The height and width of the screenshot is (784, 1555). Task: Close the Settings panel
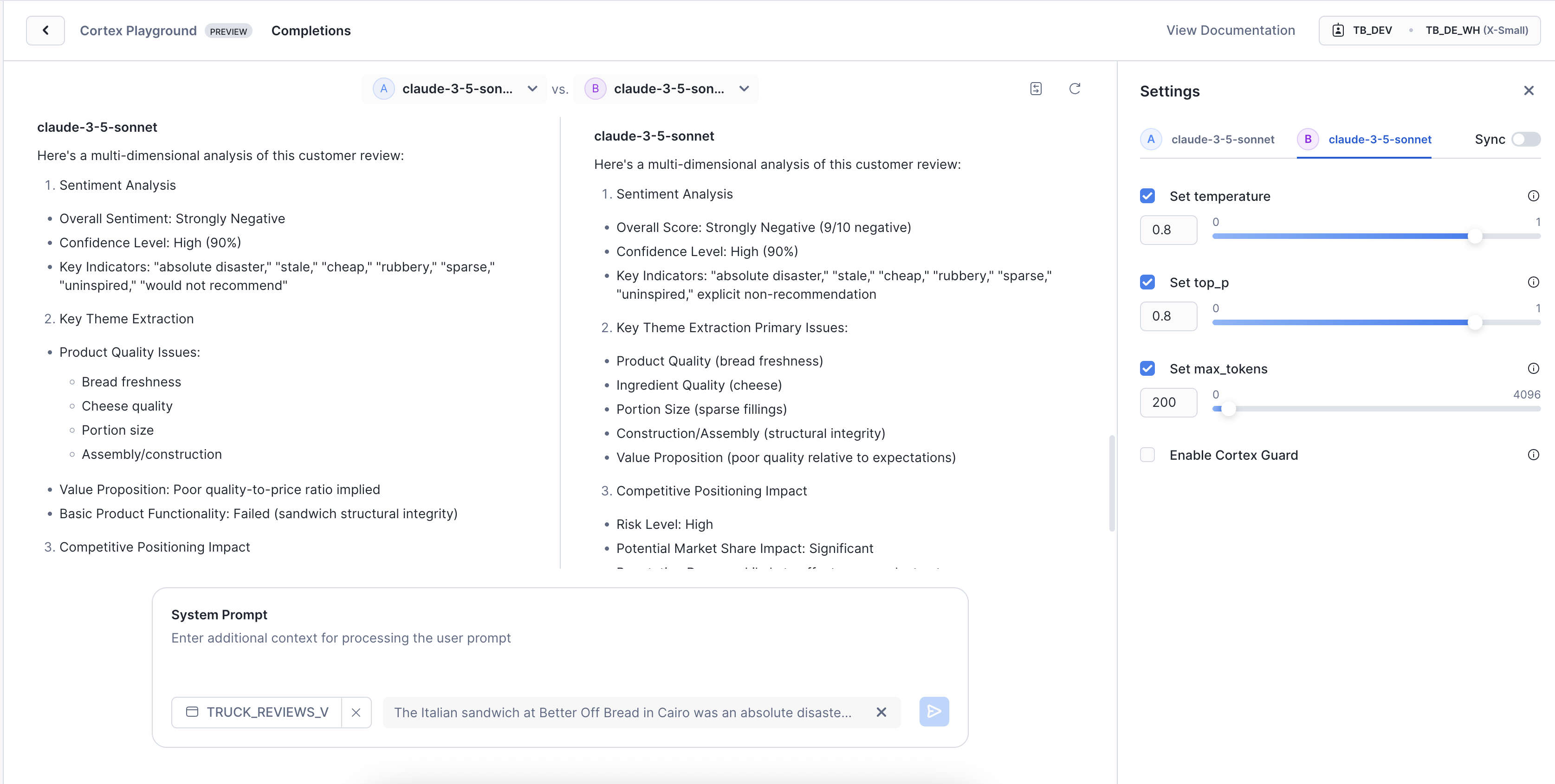coord(1529,90)
